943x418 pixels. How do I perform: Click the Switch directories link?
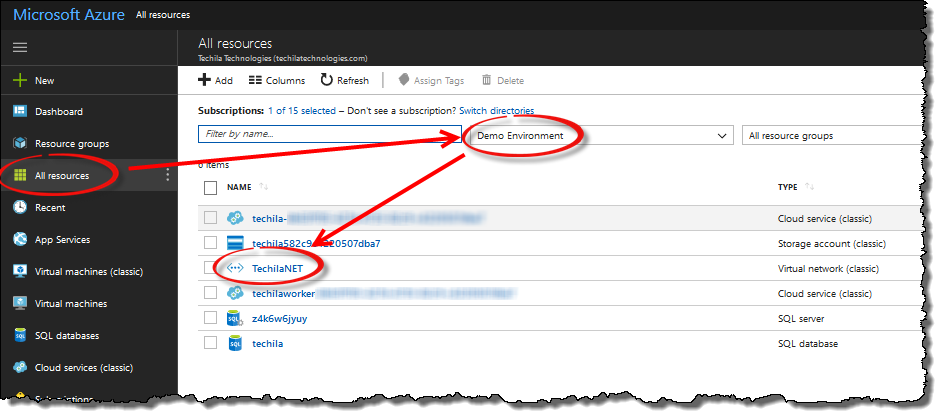(x=497, y=111)
